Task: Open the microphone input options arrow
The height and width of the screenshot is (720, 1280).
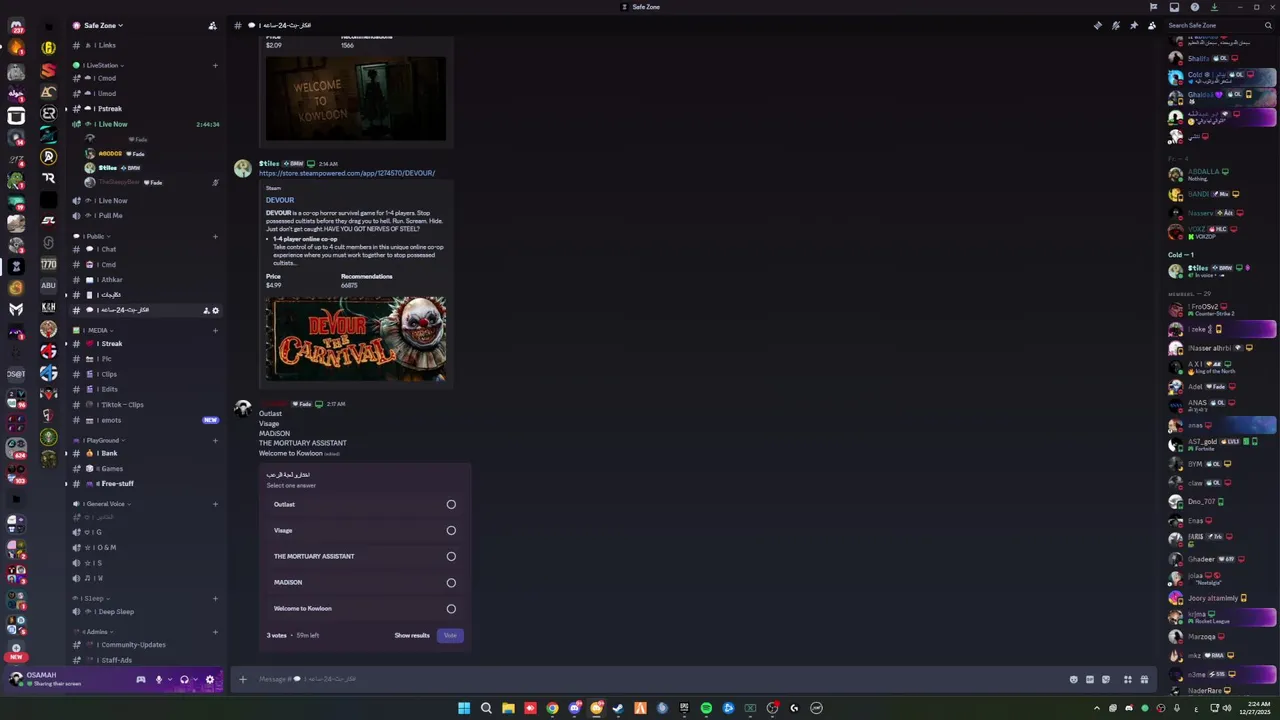Action: click(x=168, y=680)
